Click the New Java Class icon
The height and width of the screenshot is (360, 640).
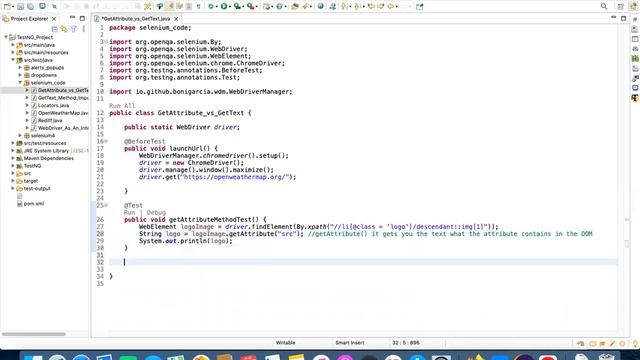[280, 7]
